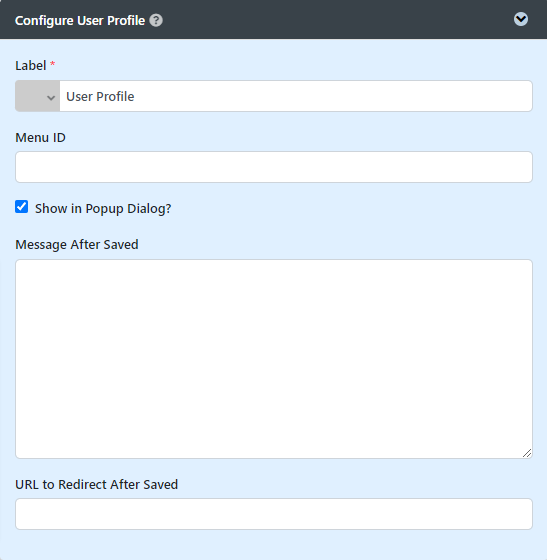Click the 'Label' field caption
Image resolution: width=547 pixels, height=560 pixels.
point(31,66)
